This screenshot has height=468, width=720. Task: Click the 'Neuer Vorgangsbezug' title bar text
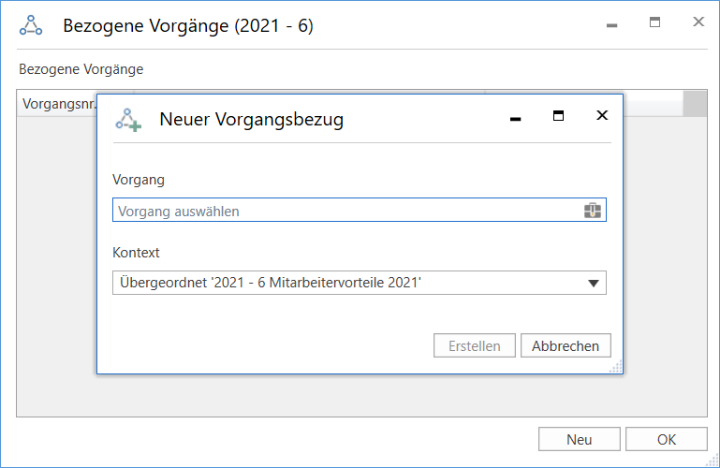[x=251, y=120]
